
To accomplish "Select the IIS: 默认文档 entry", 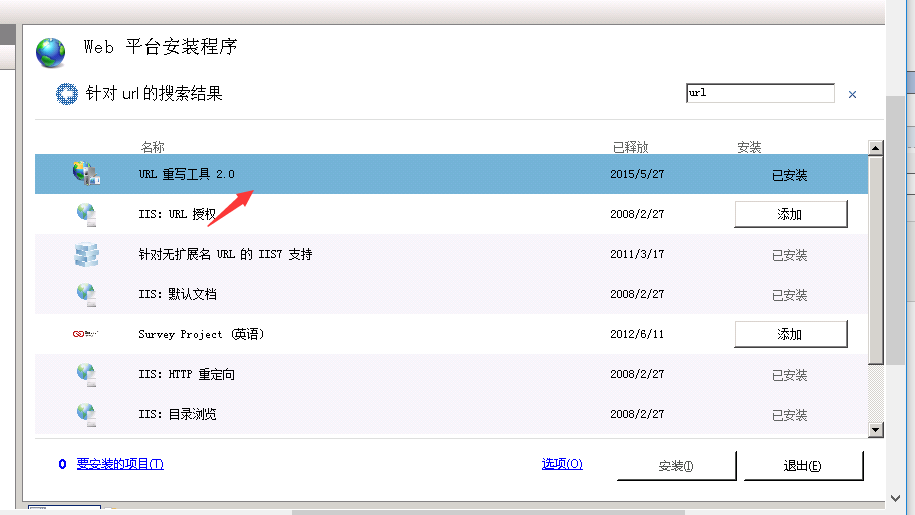I will [451, 294].
